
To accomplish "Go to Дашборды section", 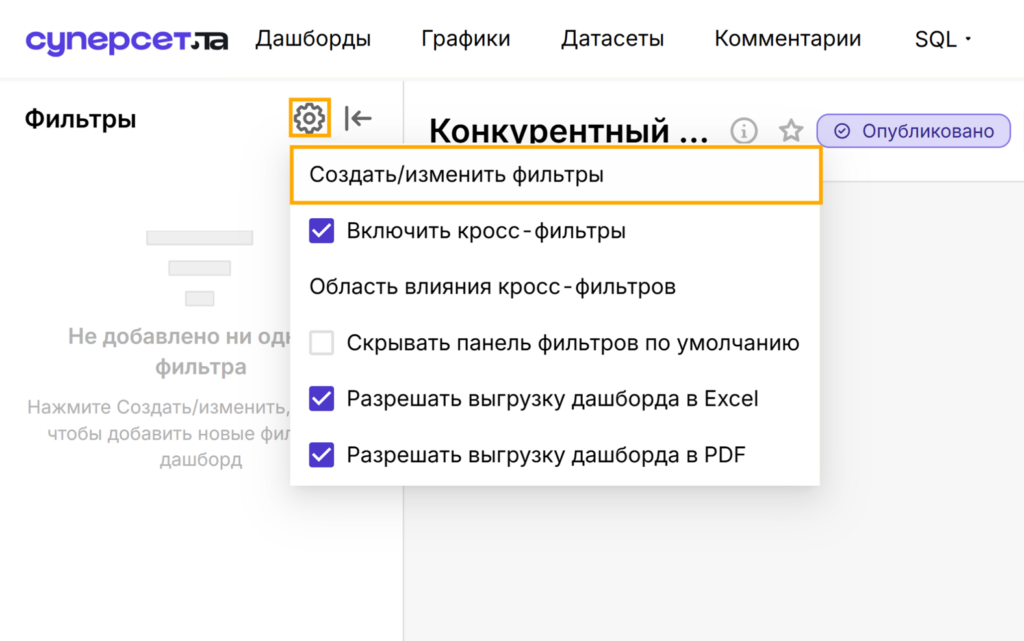I will click(313, 39).
